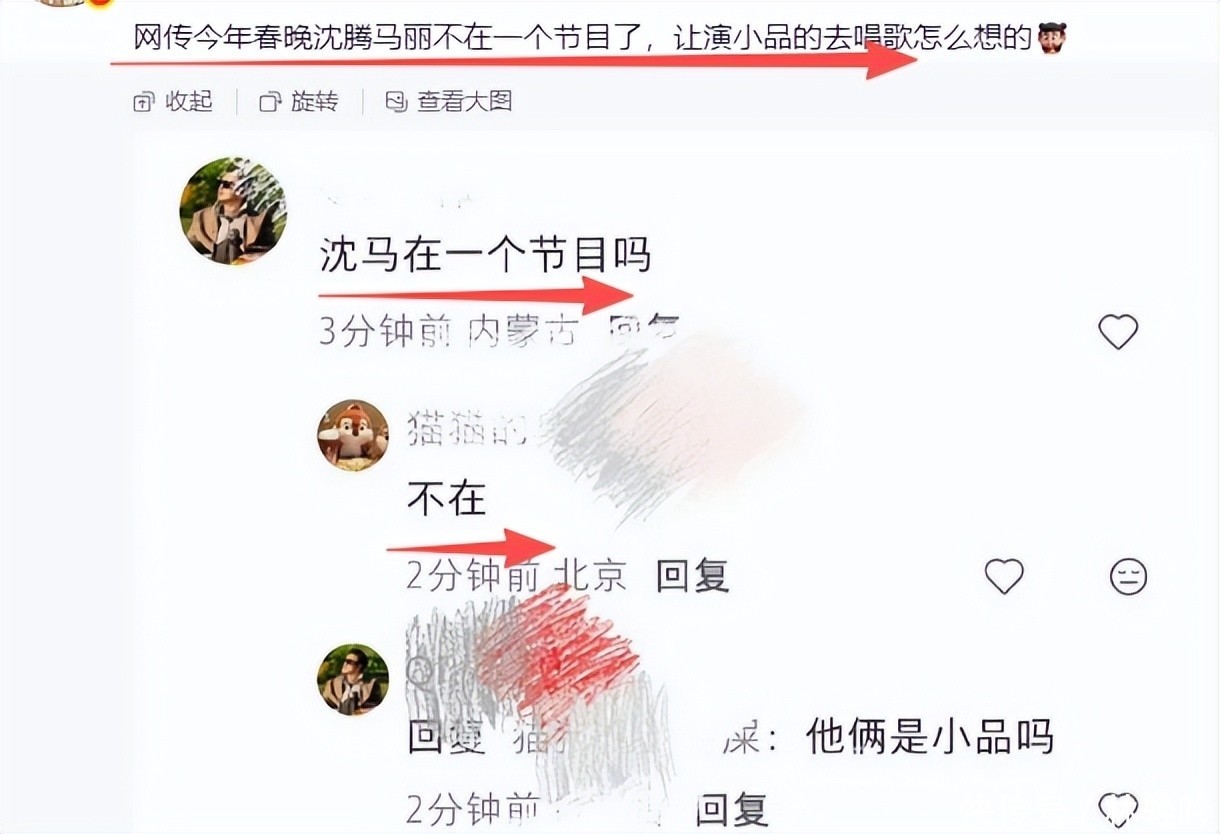The image size is (1220, 834).
Task: Reply to the 他俩是小品吗 comment
Action: click(731, 809)
